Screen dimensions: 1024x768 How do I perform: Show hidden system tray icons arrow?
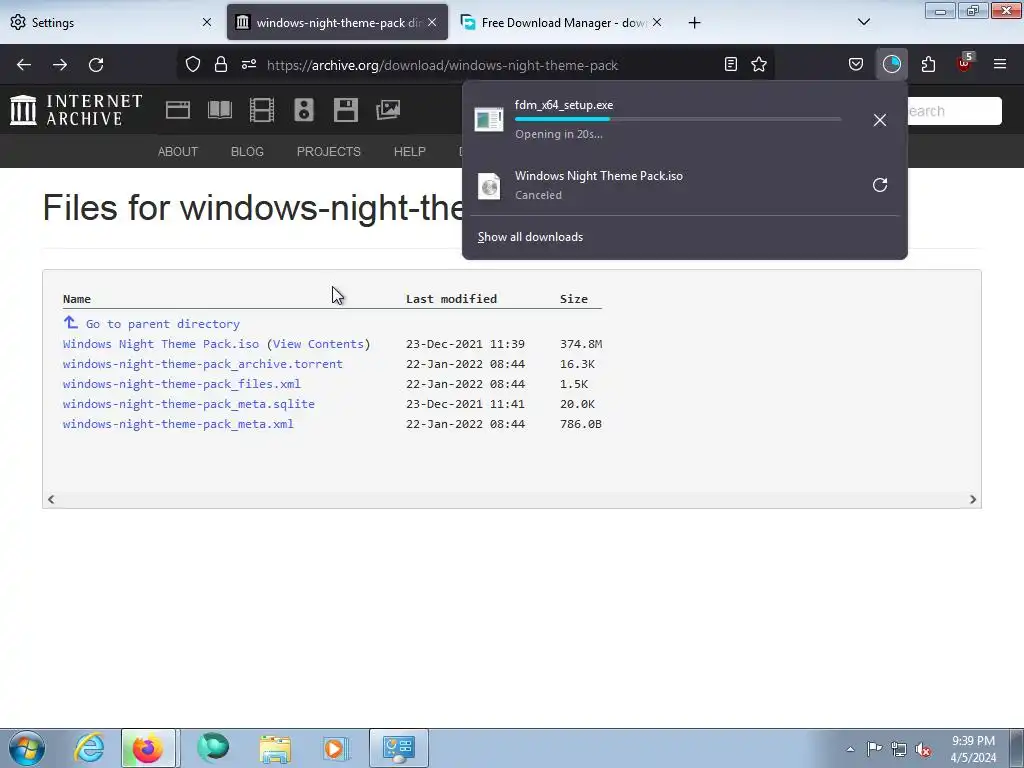pyautogui.click(x=850, y=749)
